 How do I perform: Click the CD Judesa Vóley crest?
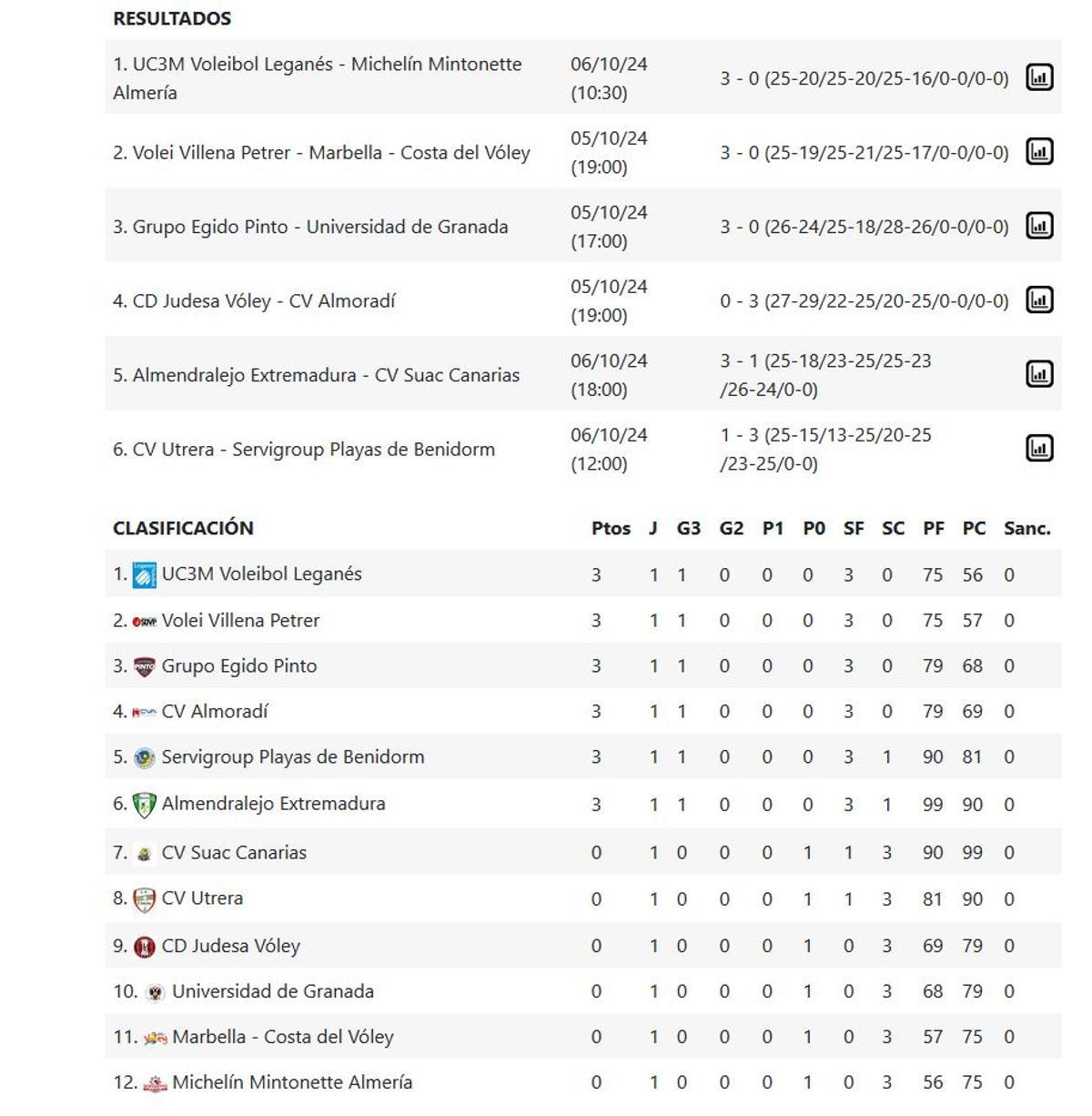click(145, 944)
